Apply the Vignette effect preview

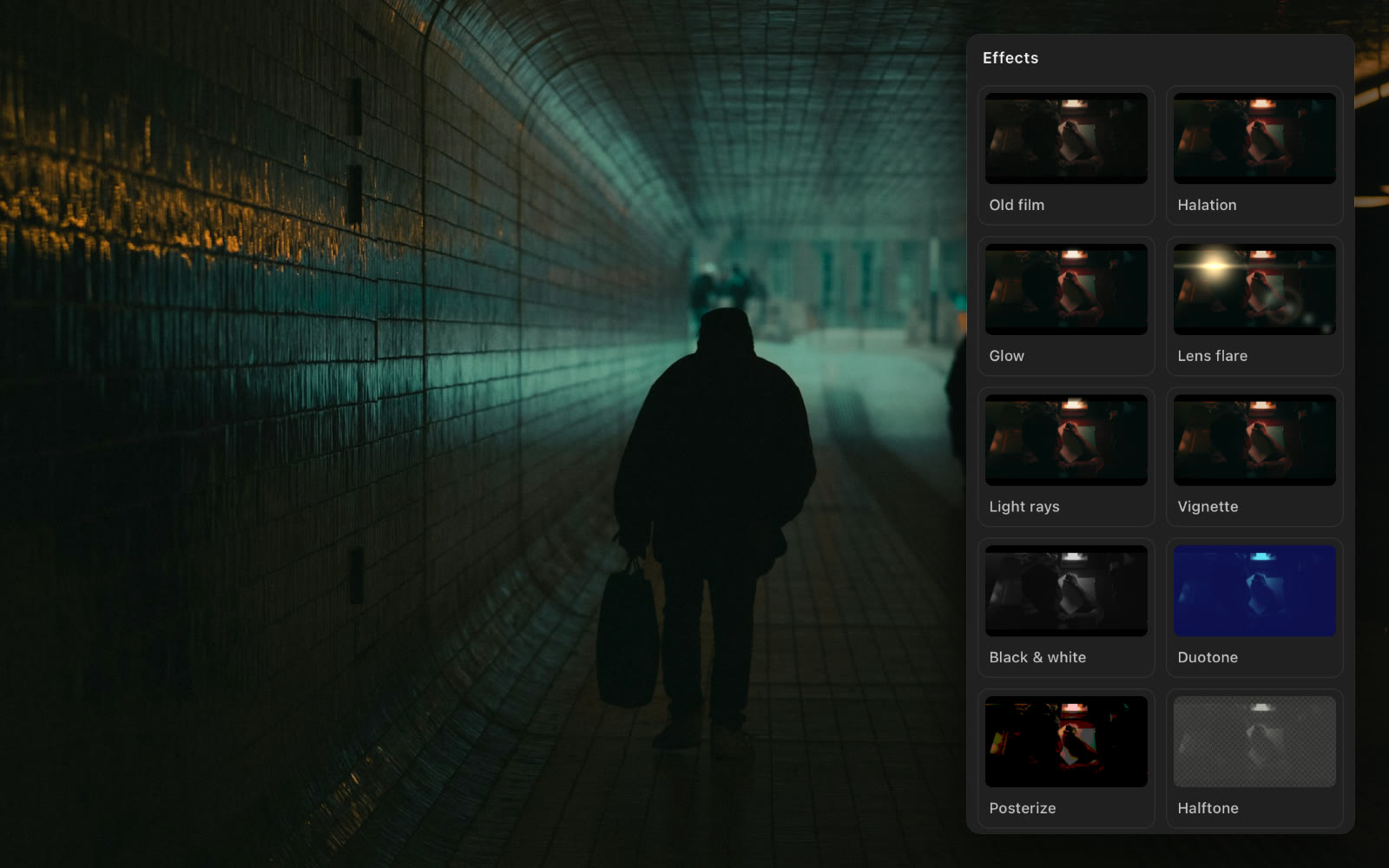(x=1254, y=440)
